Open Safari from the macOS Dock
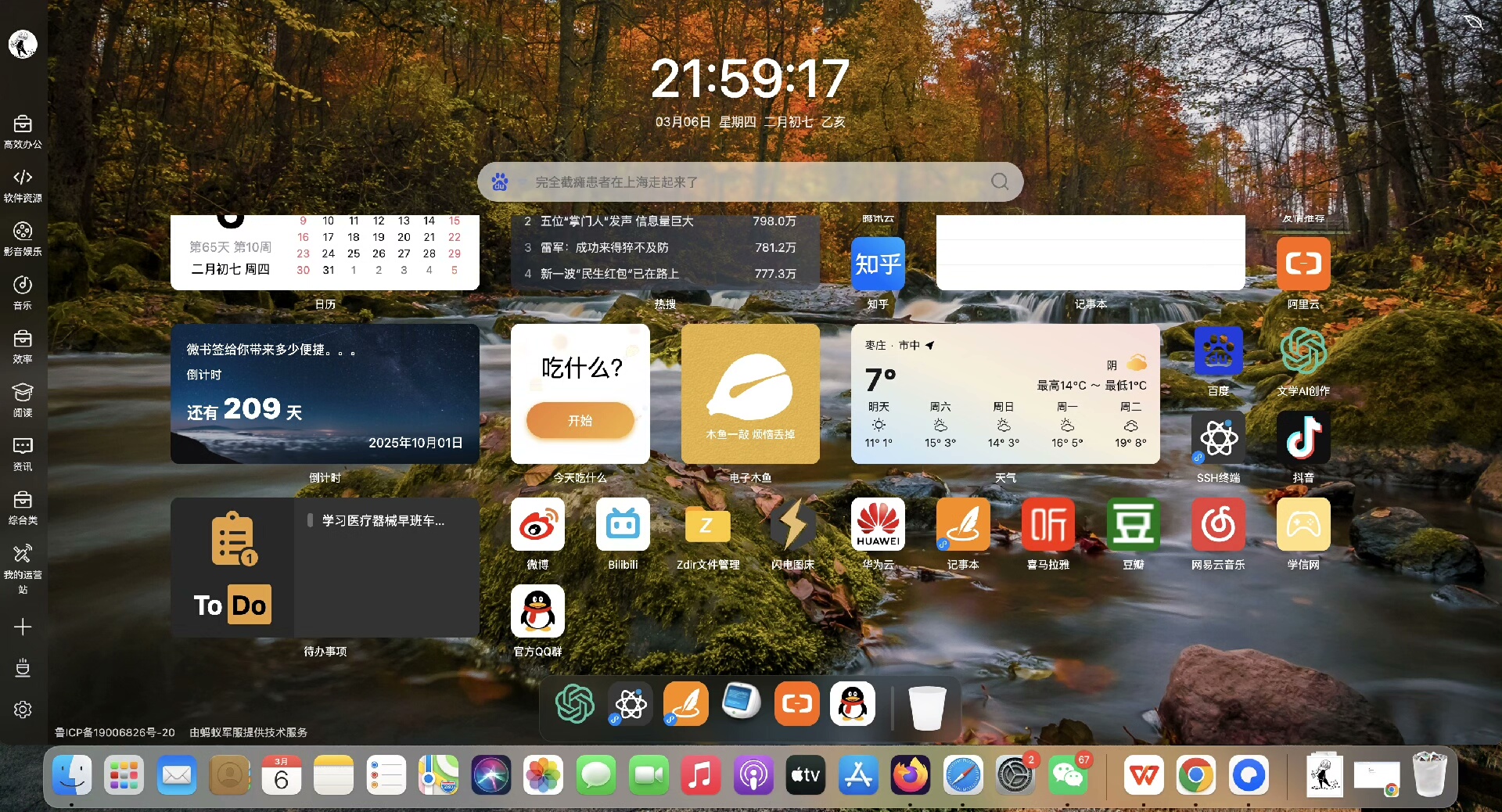 click(963, 775)
